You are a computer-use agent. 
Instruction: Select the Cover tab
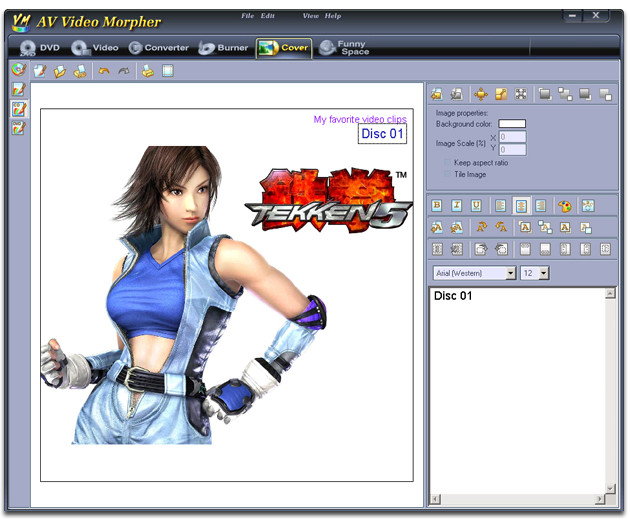coord(284,48)
